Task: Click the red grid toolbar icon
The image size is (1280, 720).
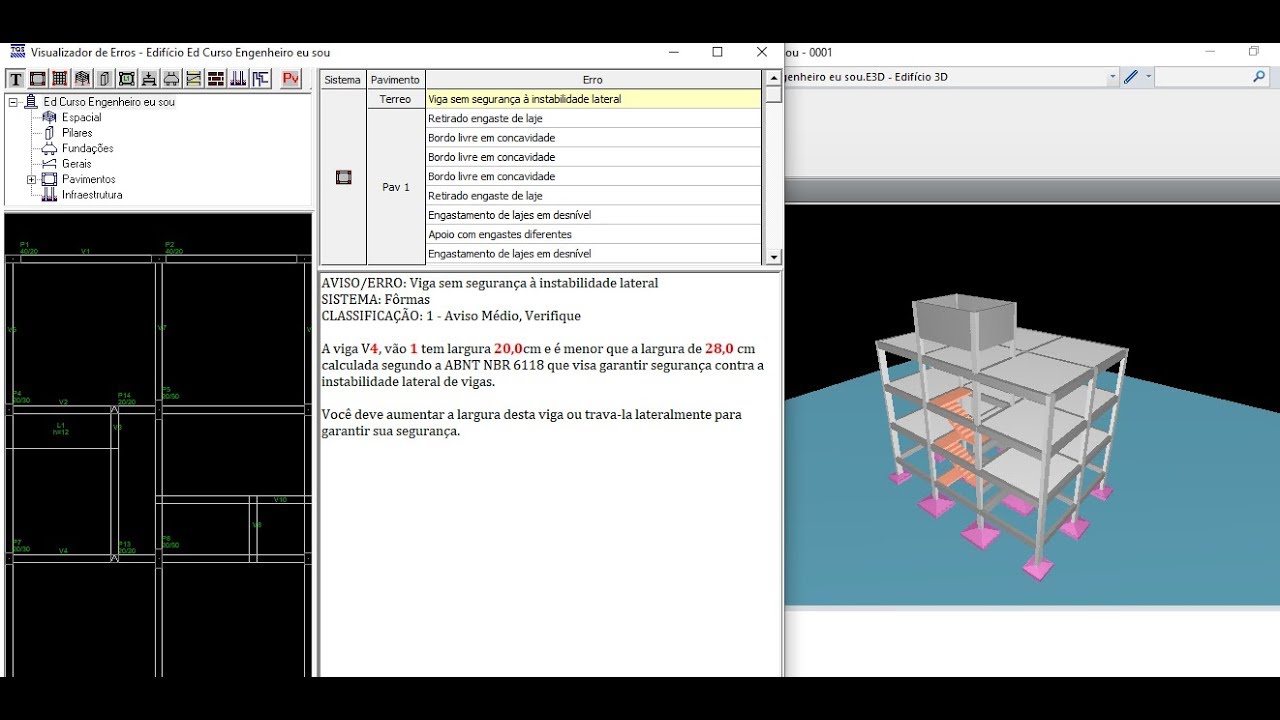Action: click(x=60, y=79)
